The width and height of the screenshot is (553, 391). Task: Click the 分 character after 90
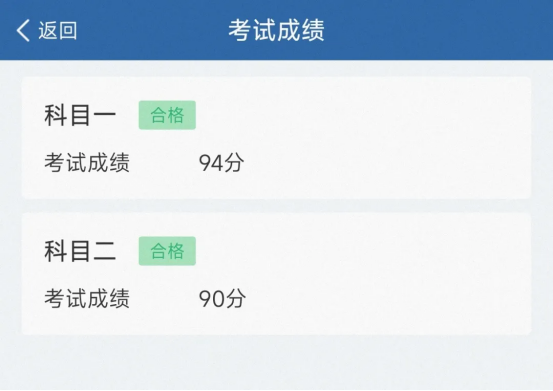pyautogui.click(x=235, y=298)
